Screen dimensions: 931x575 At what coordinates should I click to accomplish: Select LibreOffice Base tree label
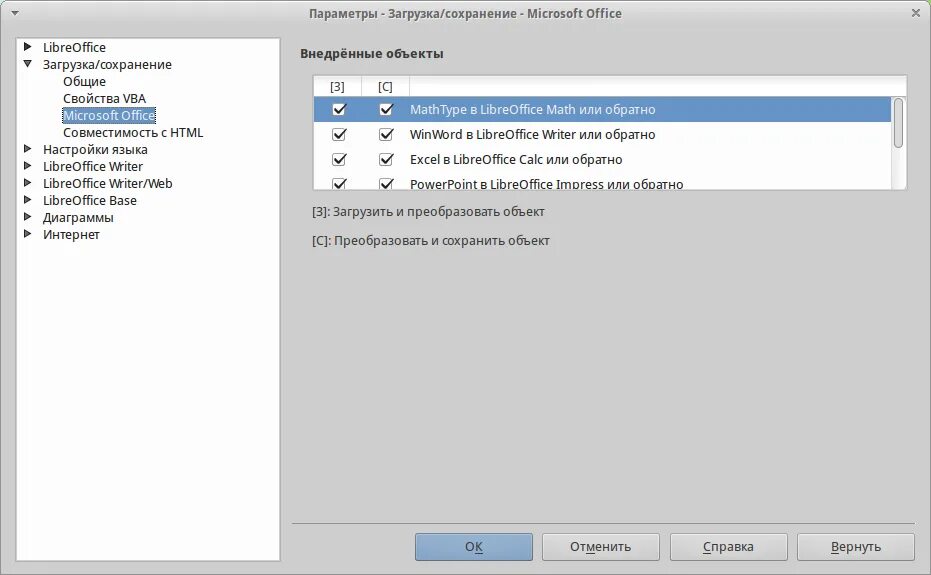90,201
